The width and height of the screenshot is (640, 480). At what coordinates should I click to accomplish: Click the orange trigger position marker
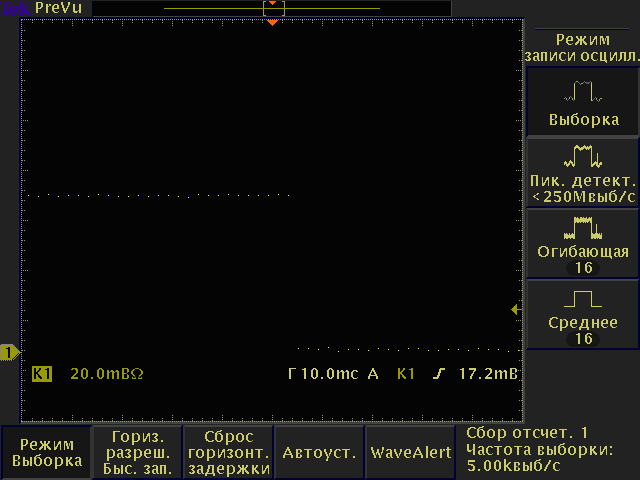tap(272, 22)
